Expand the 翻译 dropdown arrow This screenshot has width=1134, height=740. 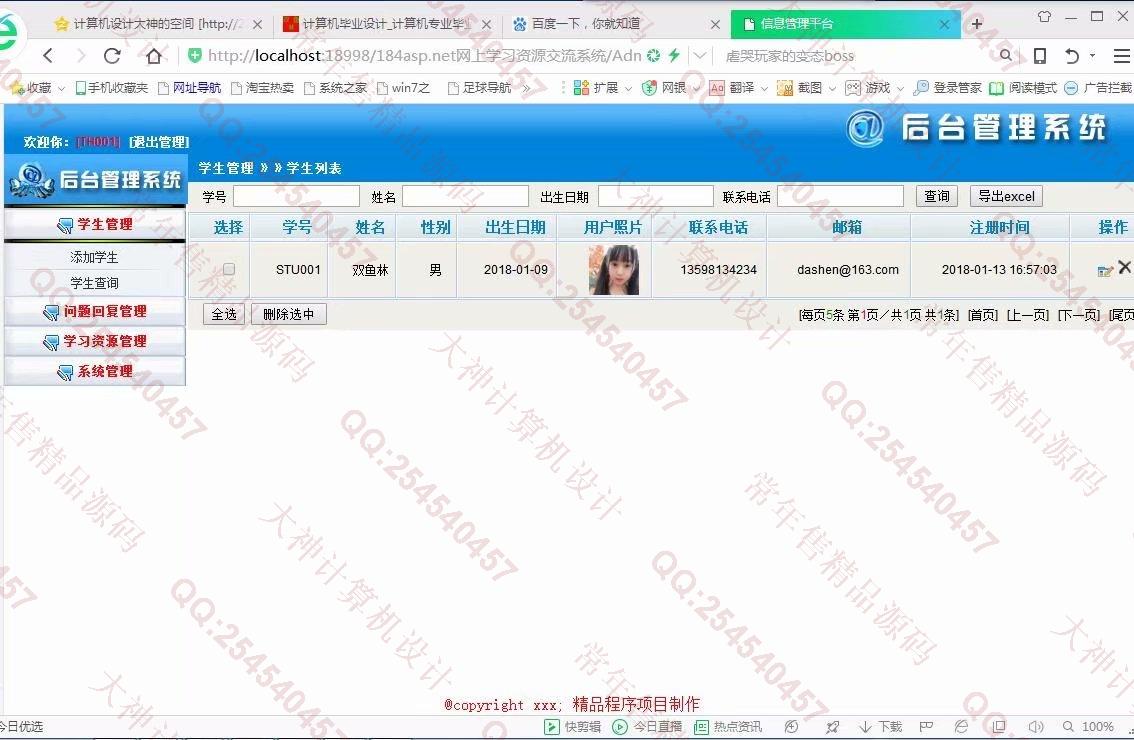pos(764,89)
